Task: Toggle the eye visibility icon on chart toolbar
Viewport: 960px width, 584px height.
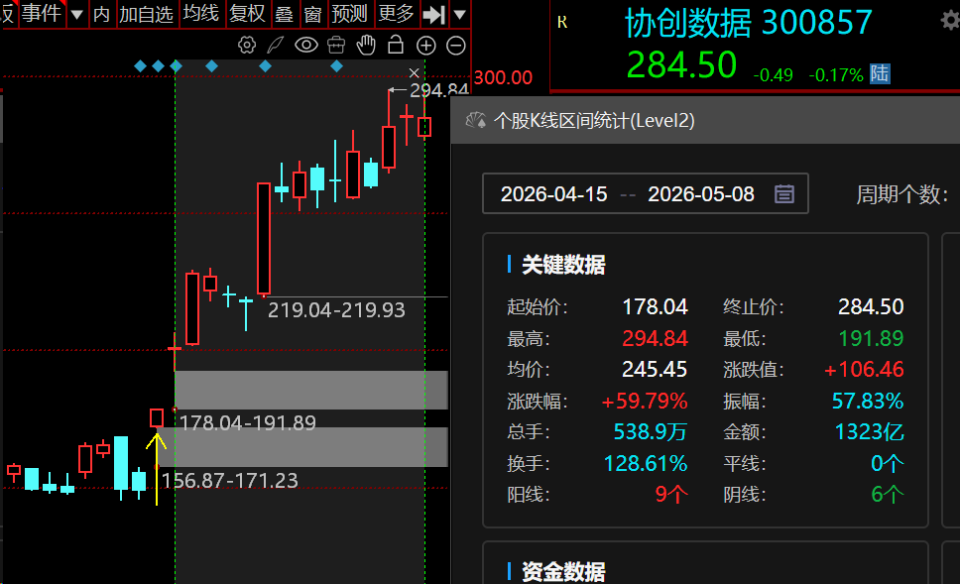Action: [306, 45]
